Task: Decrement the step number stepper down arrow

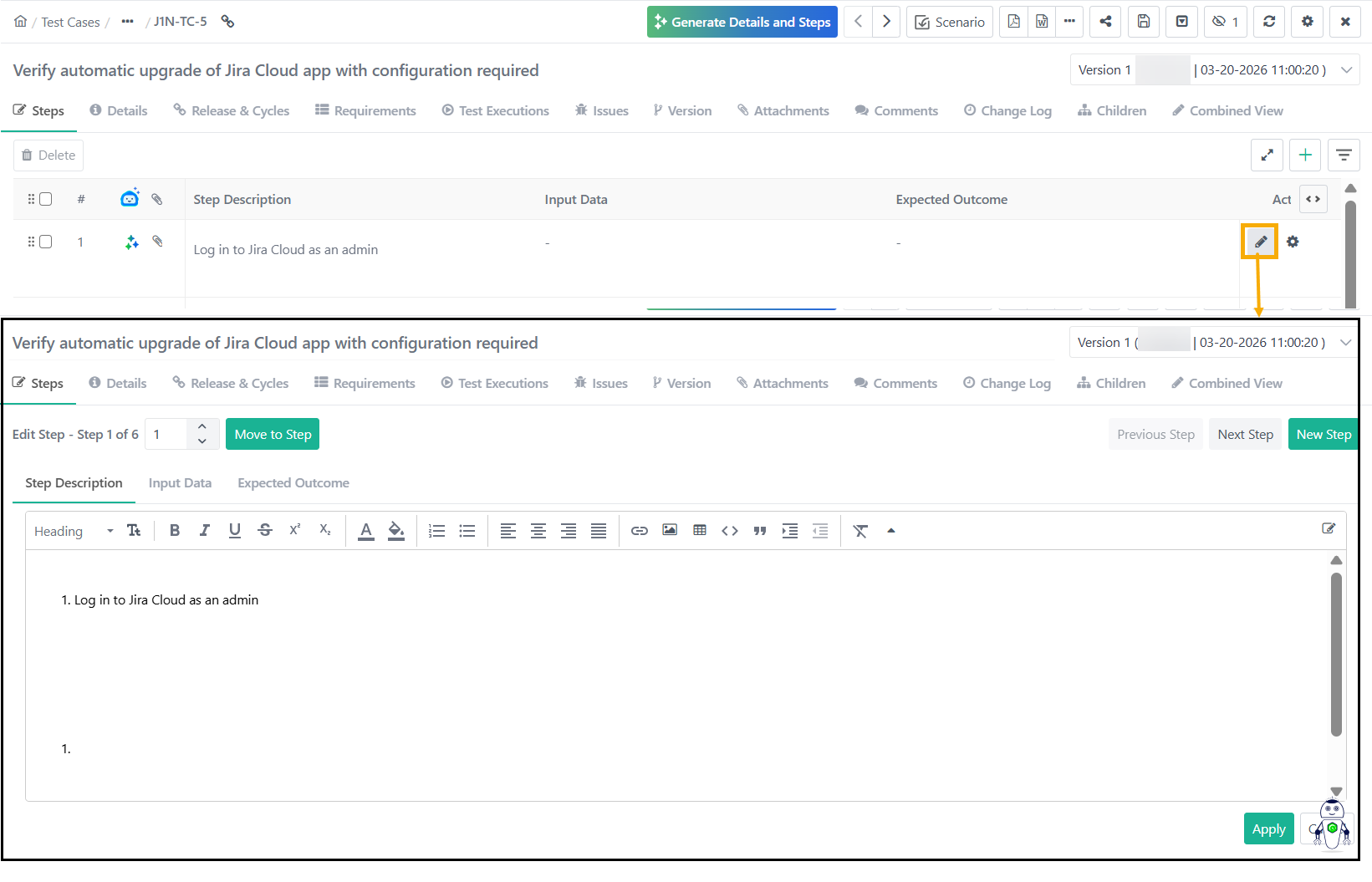Action: pyautogui.click(x=202, y=441)
